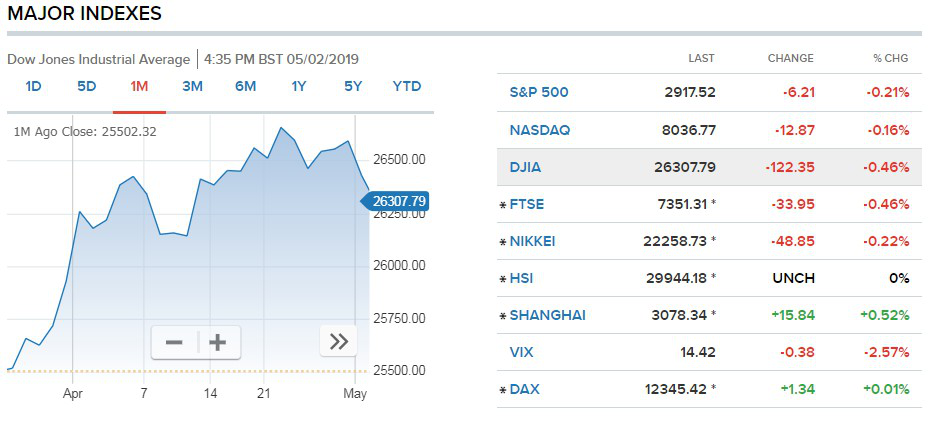This screenshot has width=929, height=426.
Task: Click the zoom out minus icon
Action: pyautogui.click(x=174, y=343)
